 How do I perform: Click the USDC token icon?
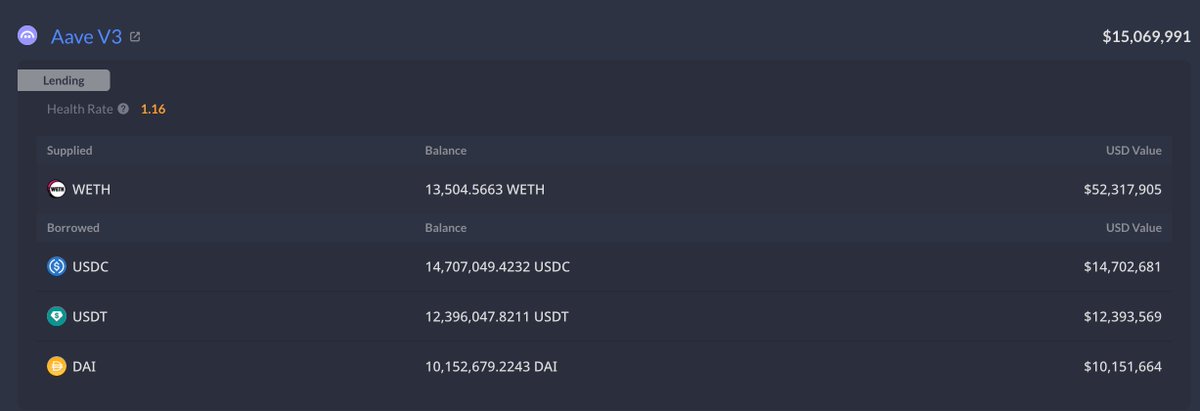tap(57, 266)
